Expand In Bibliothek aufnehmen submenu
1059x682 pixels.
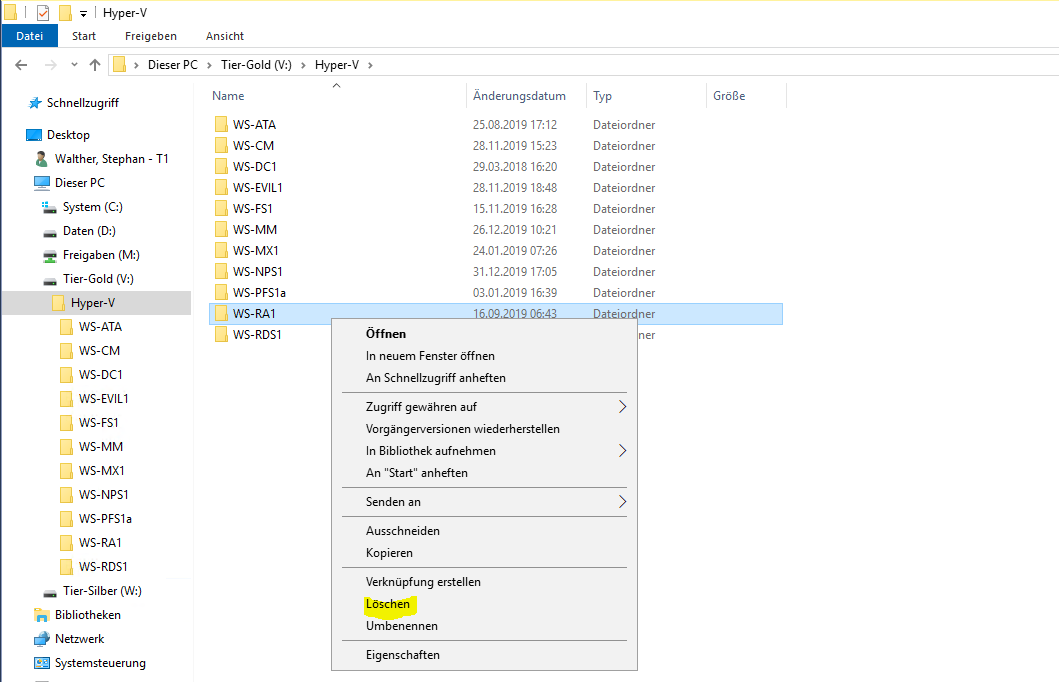click(484, 451)
